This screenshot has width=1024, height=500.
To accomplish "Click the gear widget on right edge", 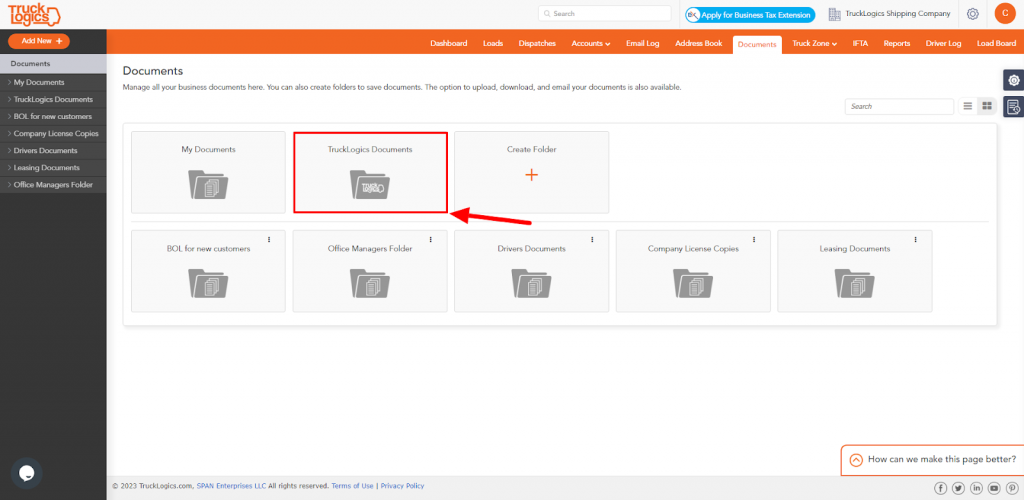I will tap(1014, 80).
